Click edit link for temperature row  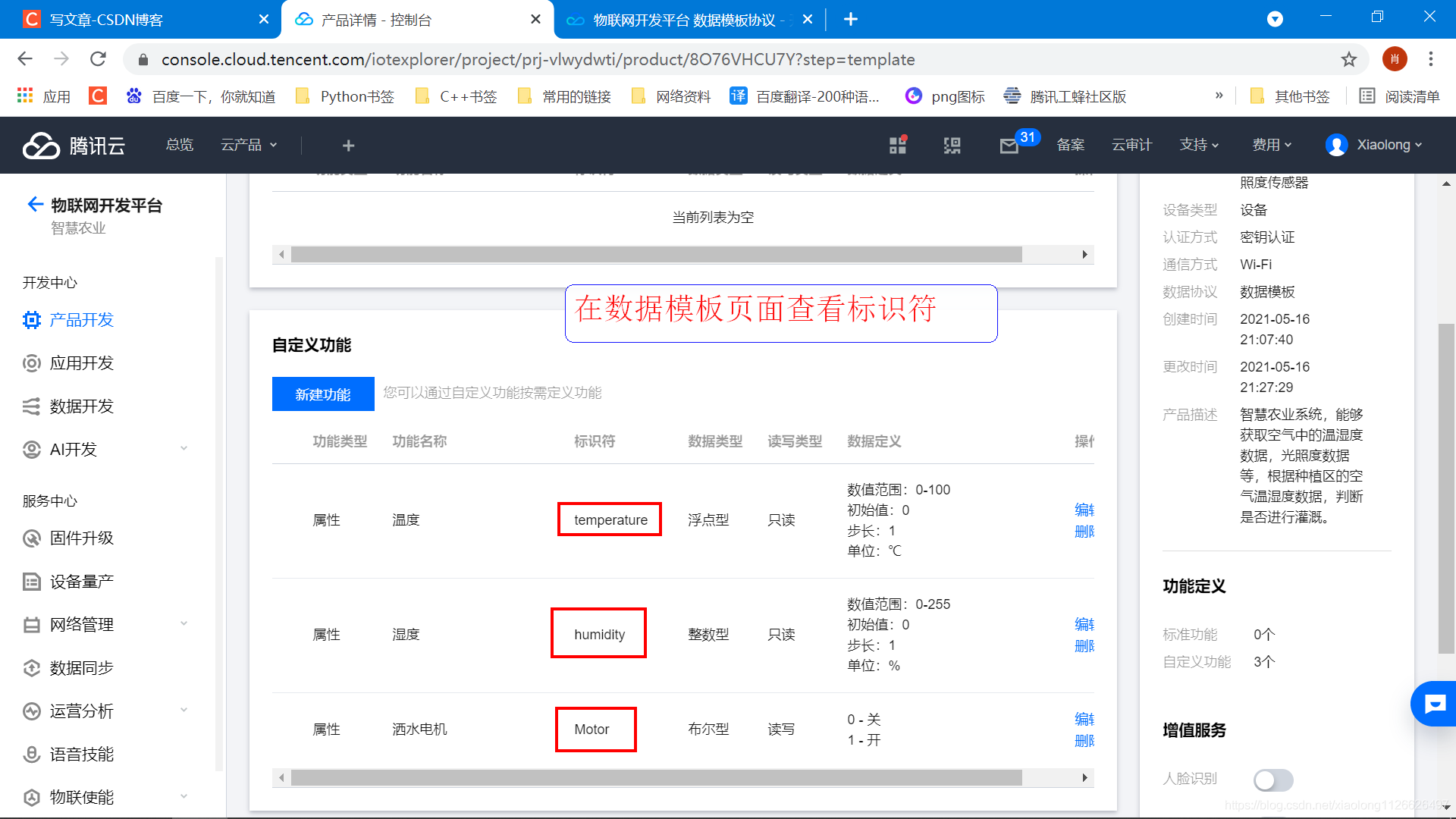tap(1084, 510)
